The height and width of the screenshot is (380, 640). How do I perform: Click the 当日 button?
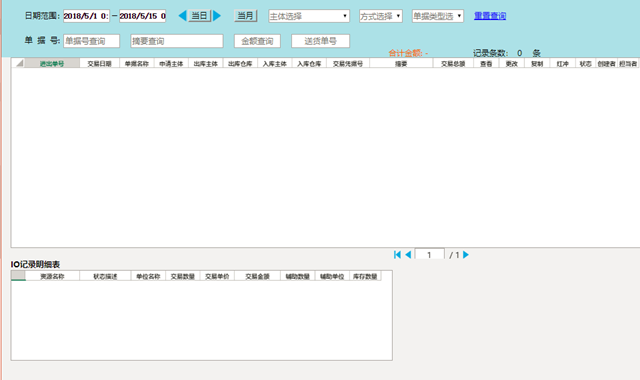pos(199,16)
